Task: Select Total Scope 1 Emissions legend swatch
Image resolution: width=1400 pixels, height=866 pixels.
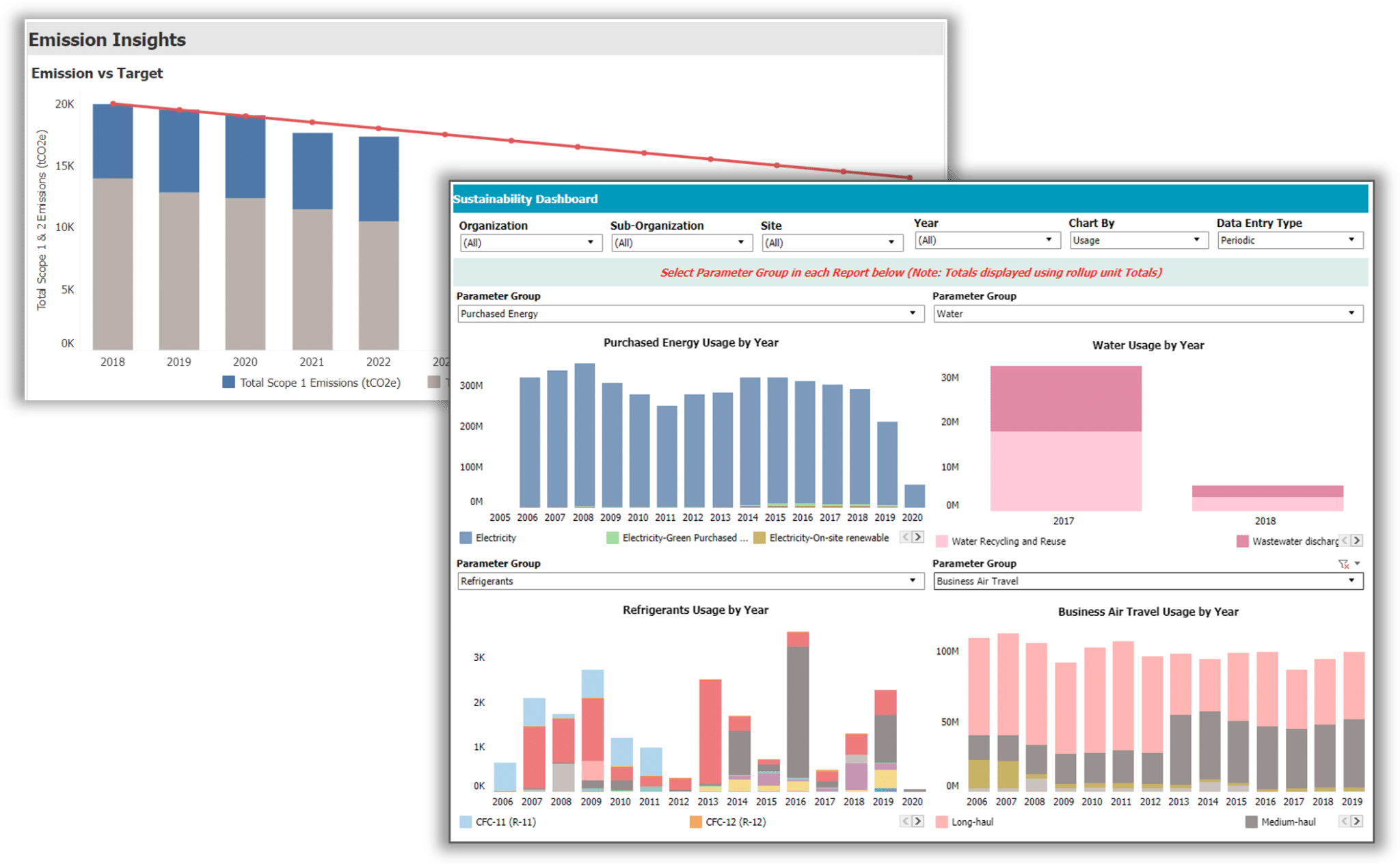Action: coord(228,383)
